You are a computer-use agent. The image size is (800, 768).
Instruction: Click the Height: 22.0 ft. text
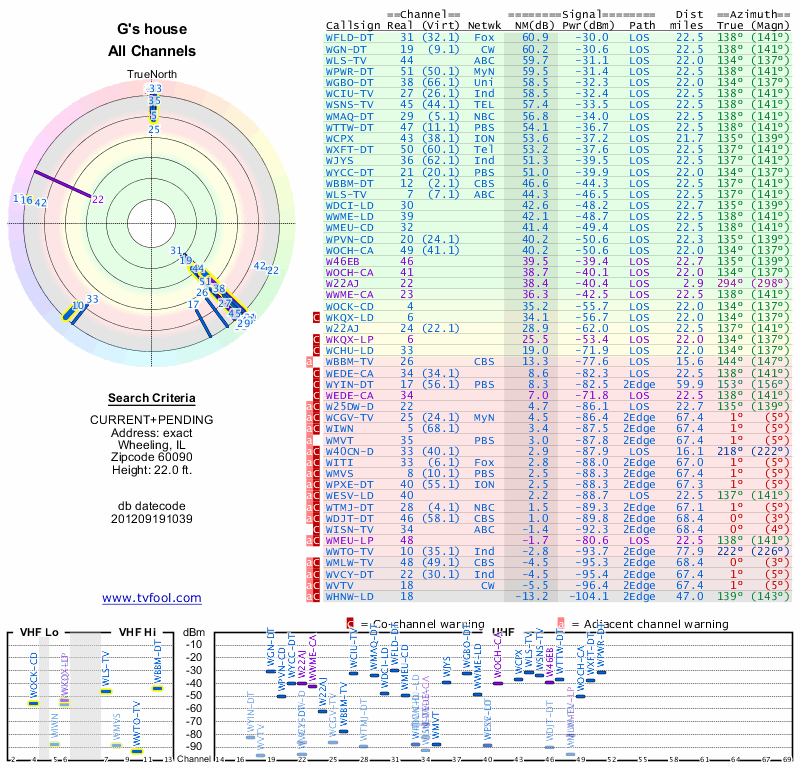(x=152, y=470)
